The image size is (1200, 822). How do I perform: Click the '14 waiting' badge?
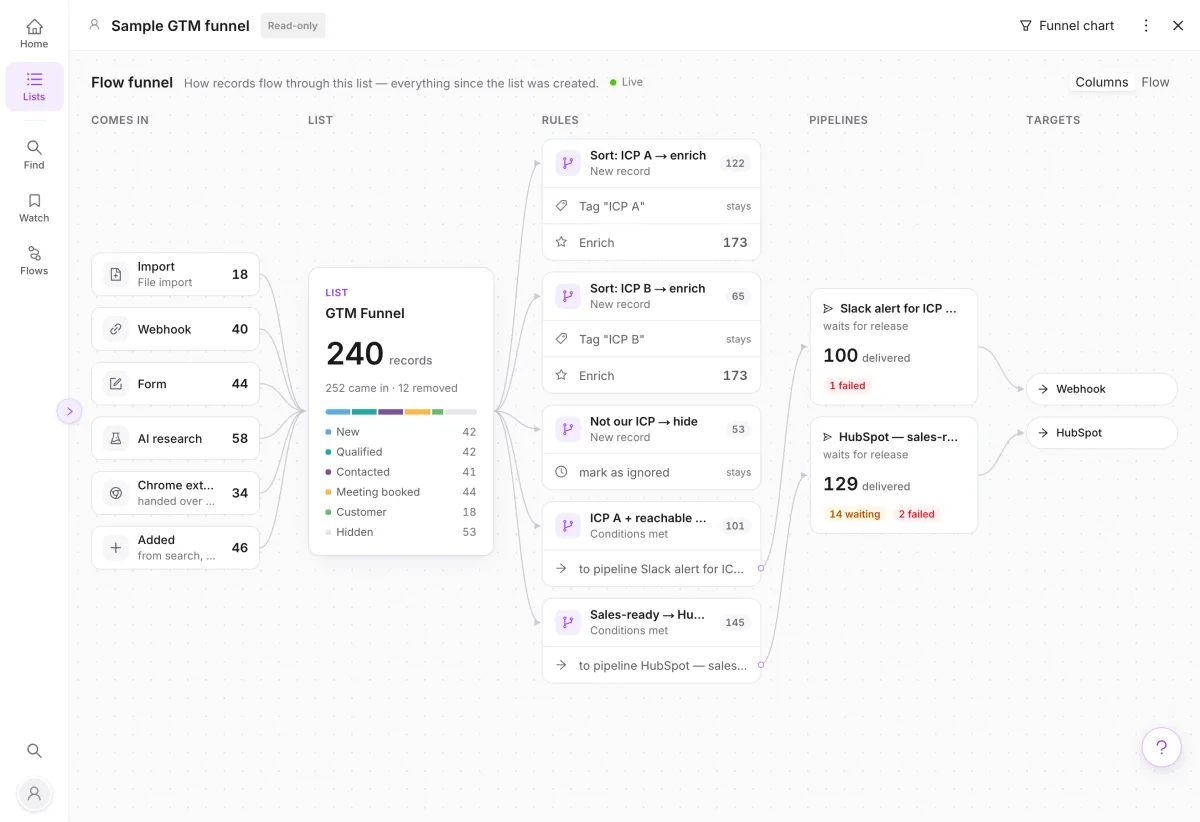click(855, 514)
